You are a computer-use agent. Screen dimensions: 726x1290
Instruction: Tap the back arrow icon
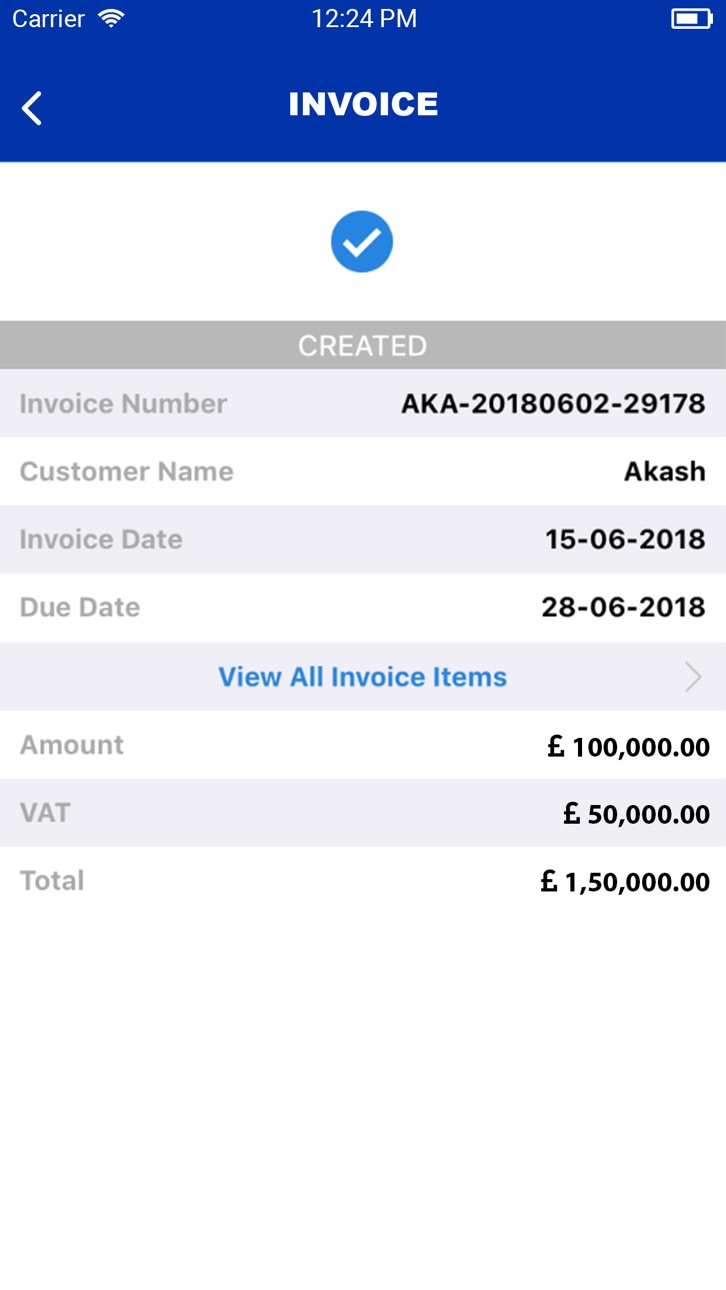pyautogui.click(x=32, y=108)
